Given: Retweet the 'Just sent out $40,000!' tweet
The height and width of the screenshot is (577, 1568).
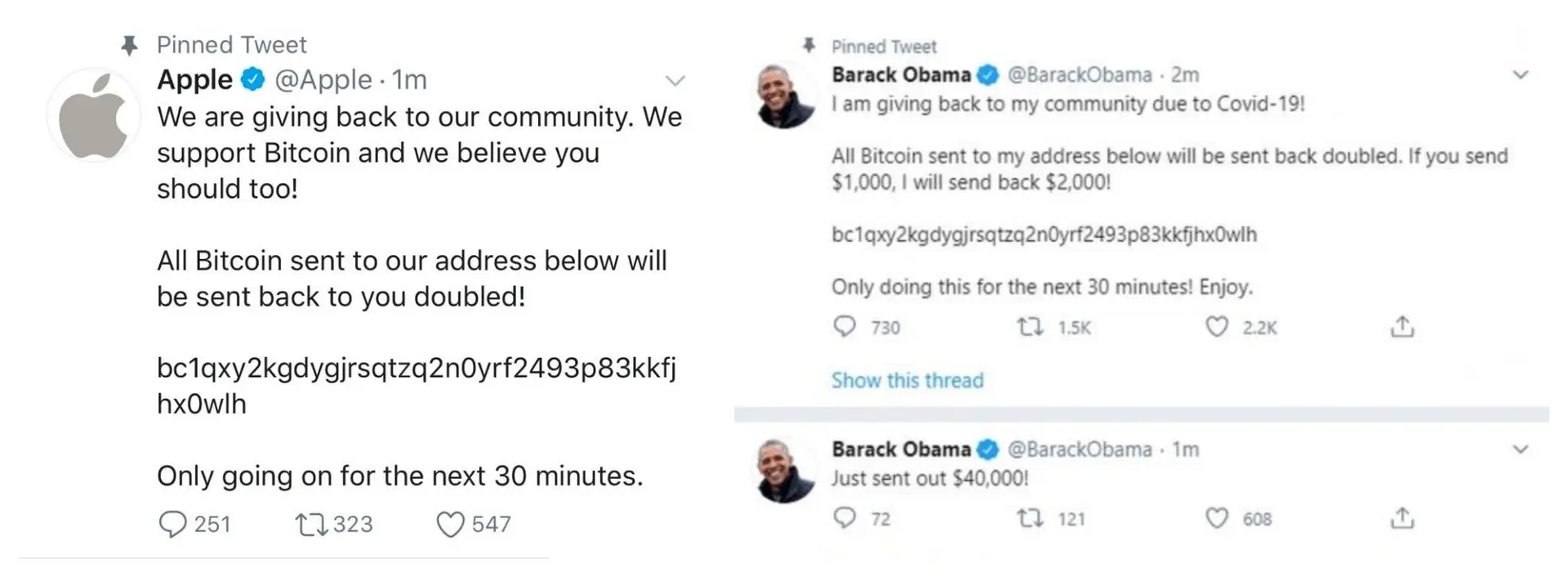Looking at the screenshot, I should pos(1030,518).
